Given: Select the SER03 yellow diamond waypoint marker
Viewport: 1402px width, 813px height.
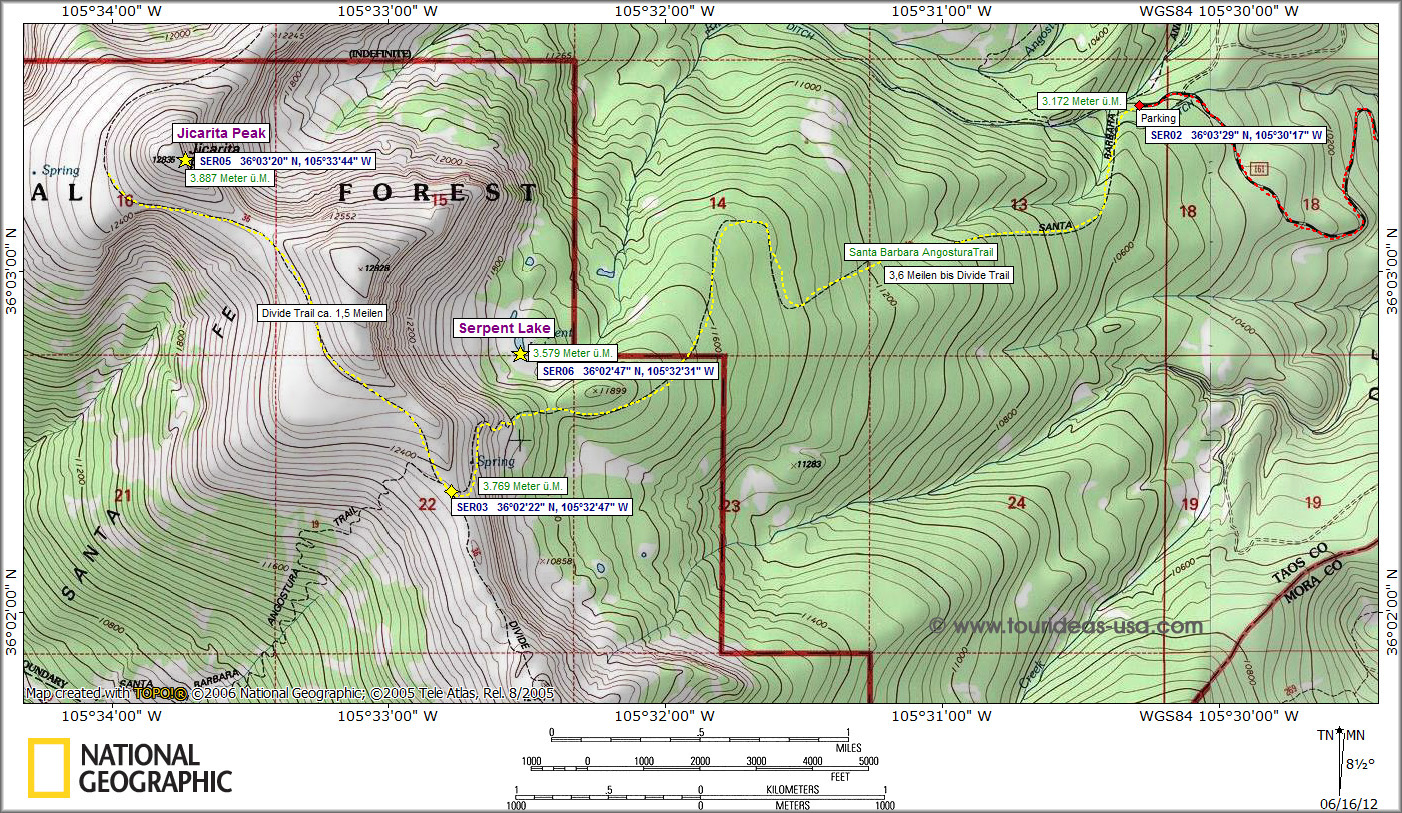Looking at the screenshot, I should point(451,491).
